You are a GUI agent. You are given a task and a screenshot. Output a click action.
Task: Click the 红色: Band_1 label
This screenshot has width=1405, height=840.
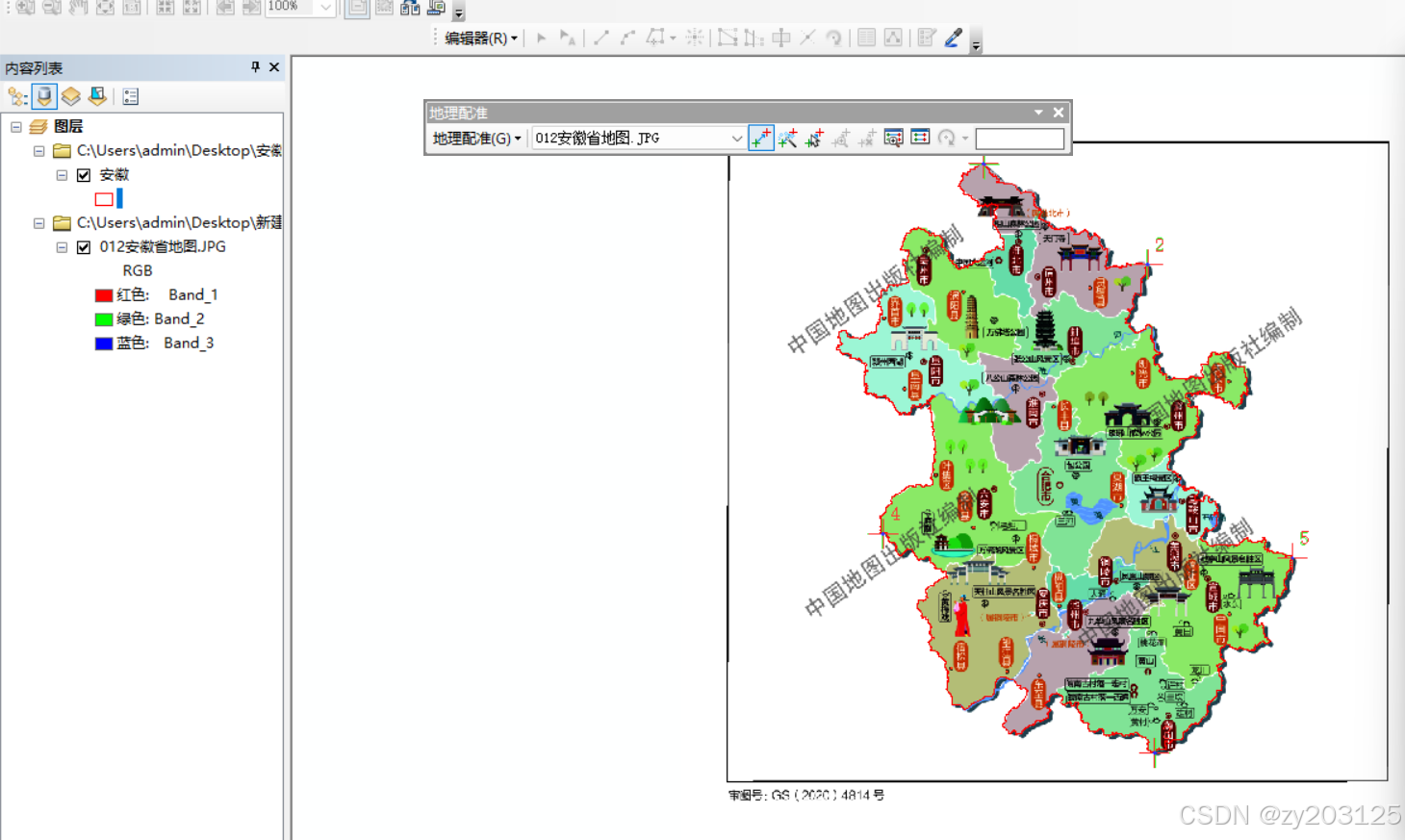[167, 295]
